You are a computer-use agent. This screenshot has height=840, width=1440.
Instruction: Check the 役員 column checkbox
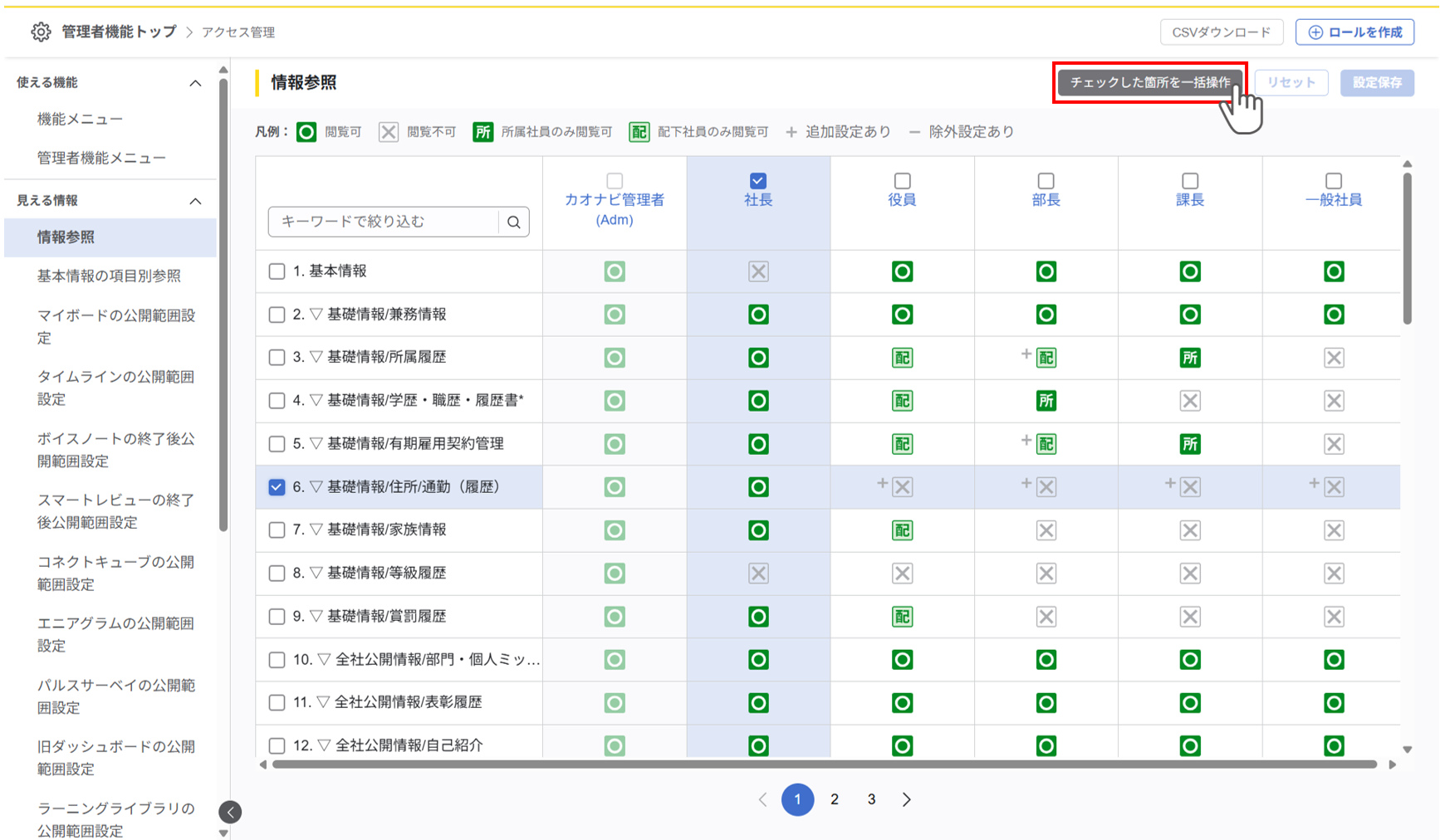(x=902, y=181)
